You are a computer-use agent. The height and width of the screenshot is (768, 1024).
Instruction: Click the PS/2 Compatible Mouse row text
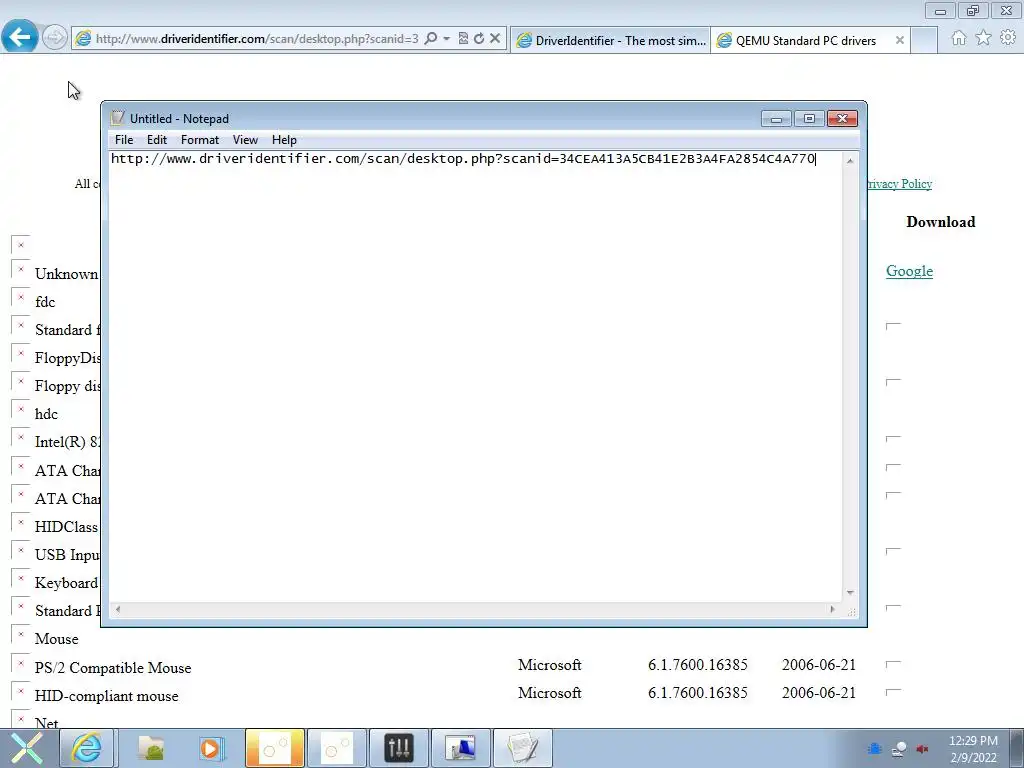pyautogui.click(x=113, y=668)
